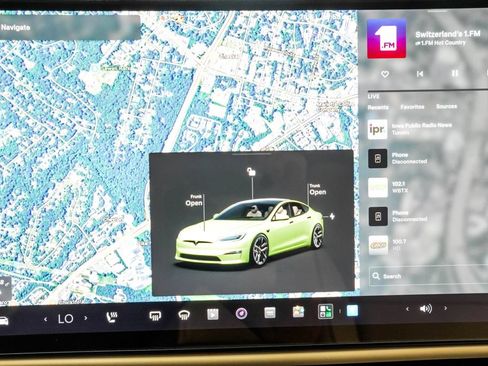Tap the magnifier icon in media search
Image resolution: width=488 pixels, height=366 pixels.
[x=376, y=276]
